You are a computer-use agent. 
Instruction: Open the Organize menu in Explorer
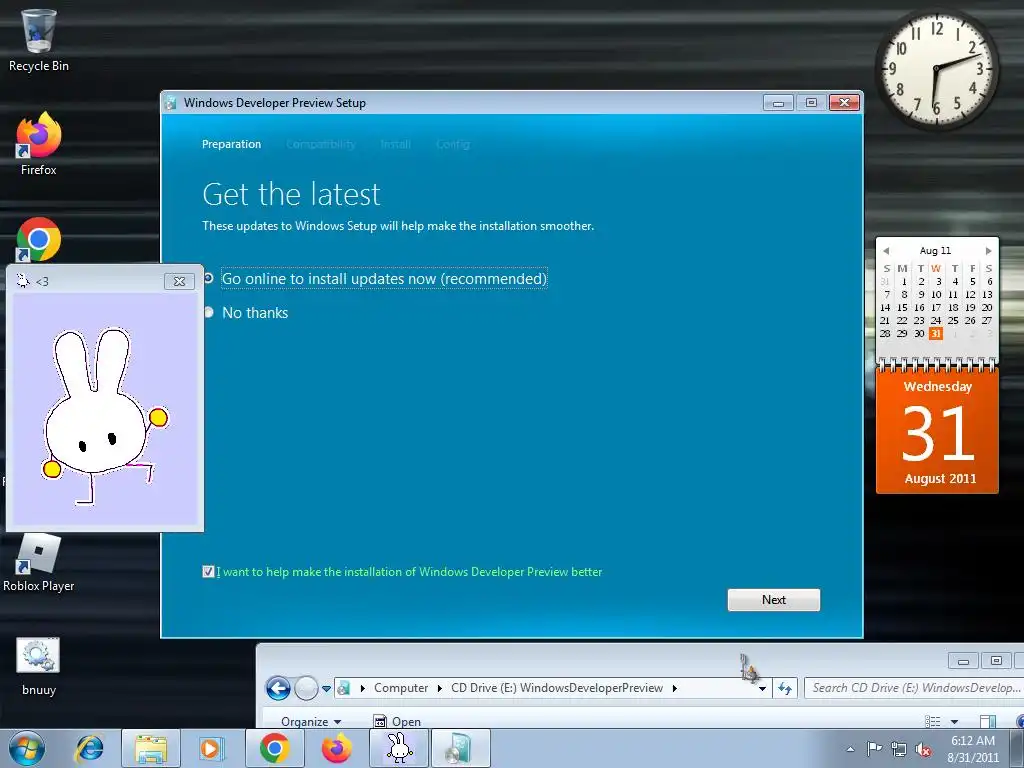(x=311, y=722)
